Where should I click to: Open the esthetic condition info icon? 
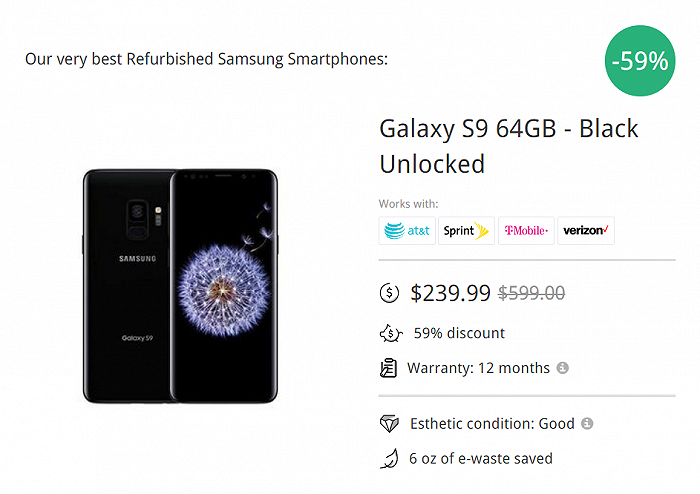point(587,423)
